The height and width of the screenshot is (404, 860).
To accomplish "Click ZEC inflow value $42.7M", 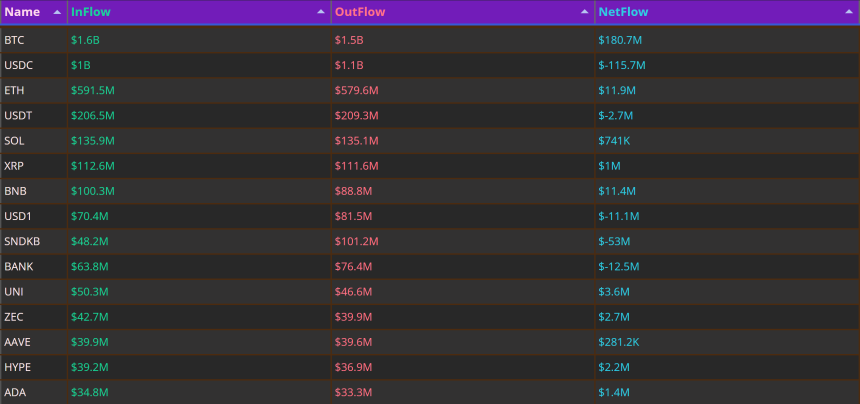I will 90,317.
